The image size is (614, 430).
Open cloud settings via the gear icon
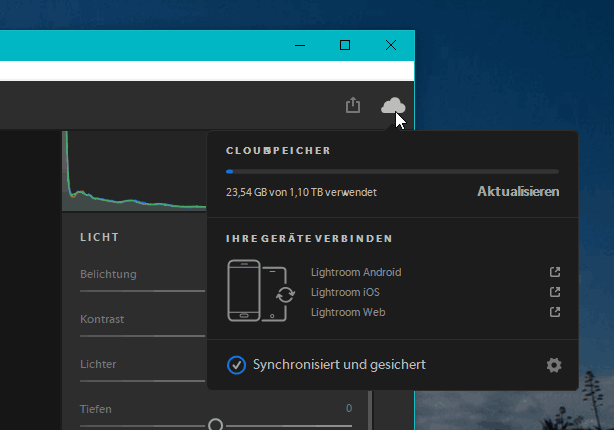pyautogui.click(x=554, y=366)
